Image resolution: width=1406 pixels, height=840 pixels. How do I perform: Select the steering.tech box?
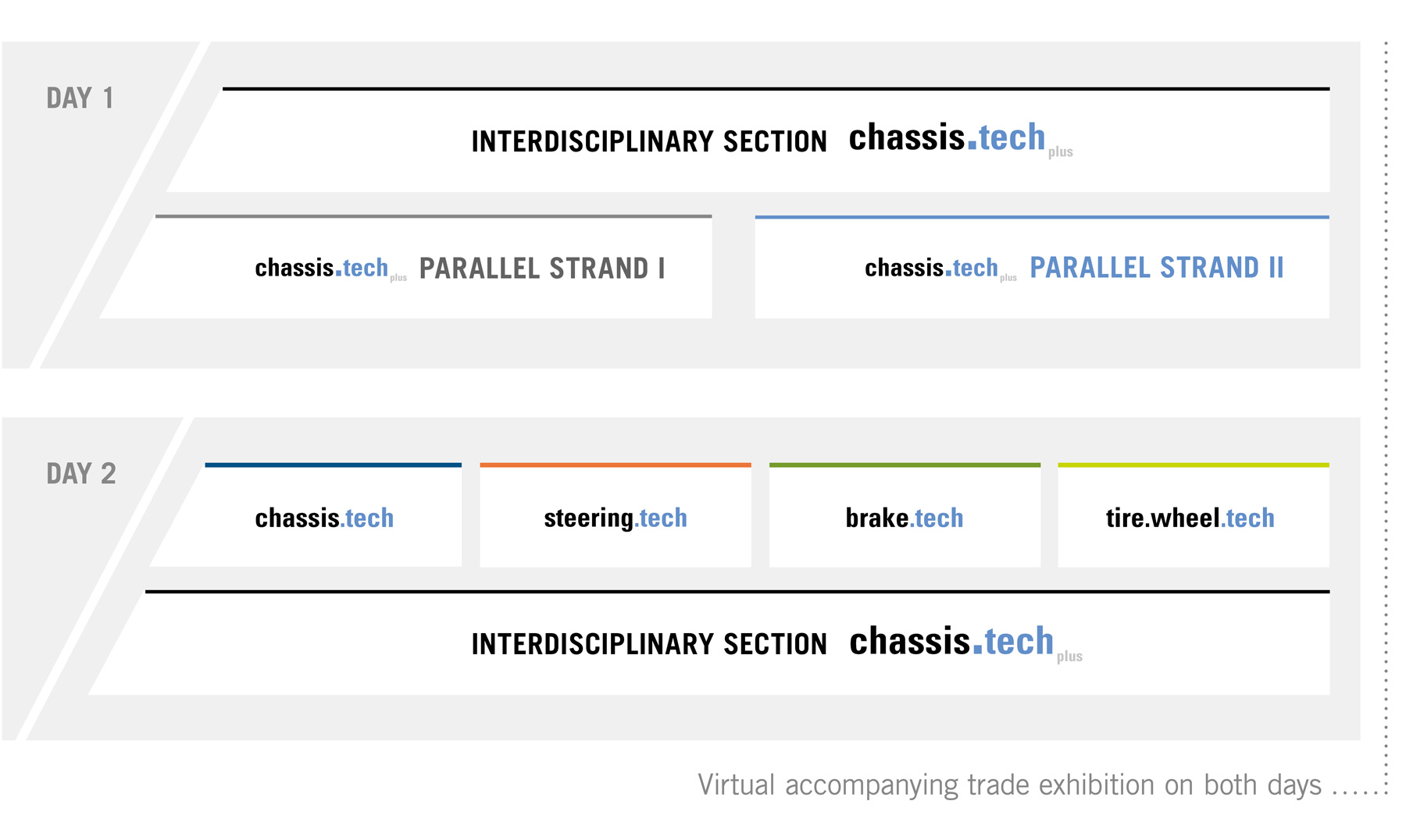[x=616, y=515]
